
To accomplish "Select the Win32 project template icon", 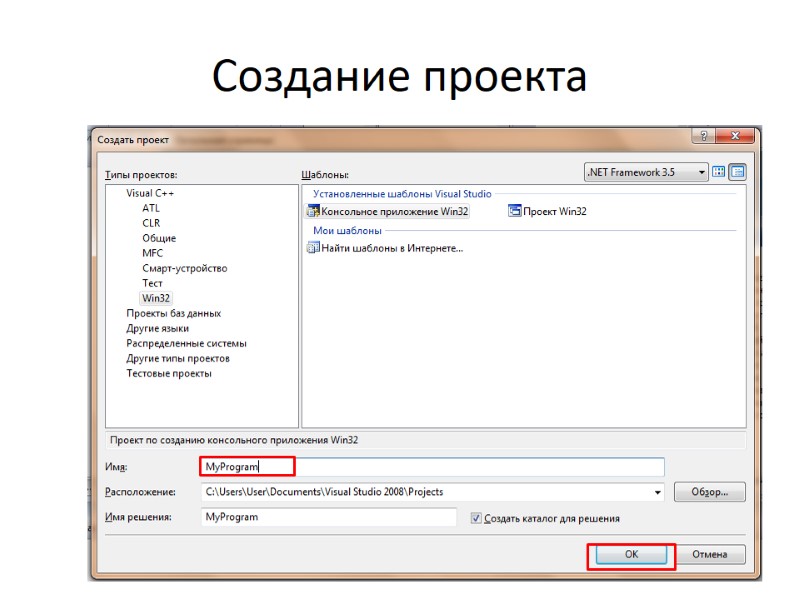I will pos(514,211).
